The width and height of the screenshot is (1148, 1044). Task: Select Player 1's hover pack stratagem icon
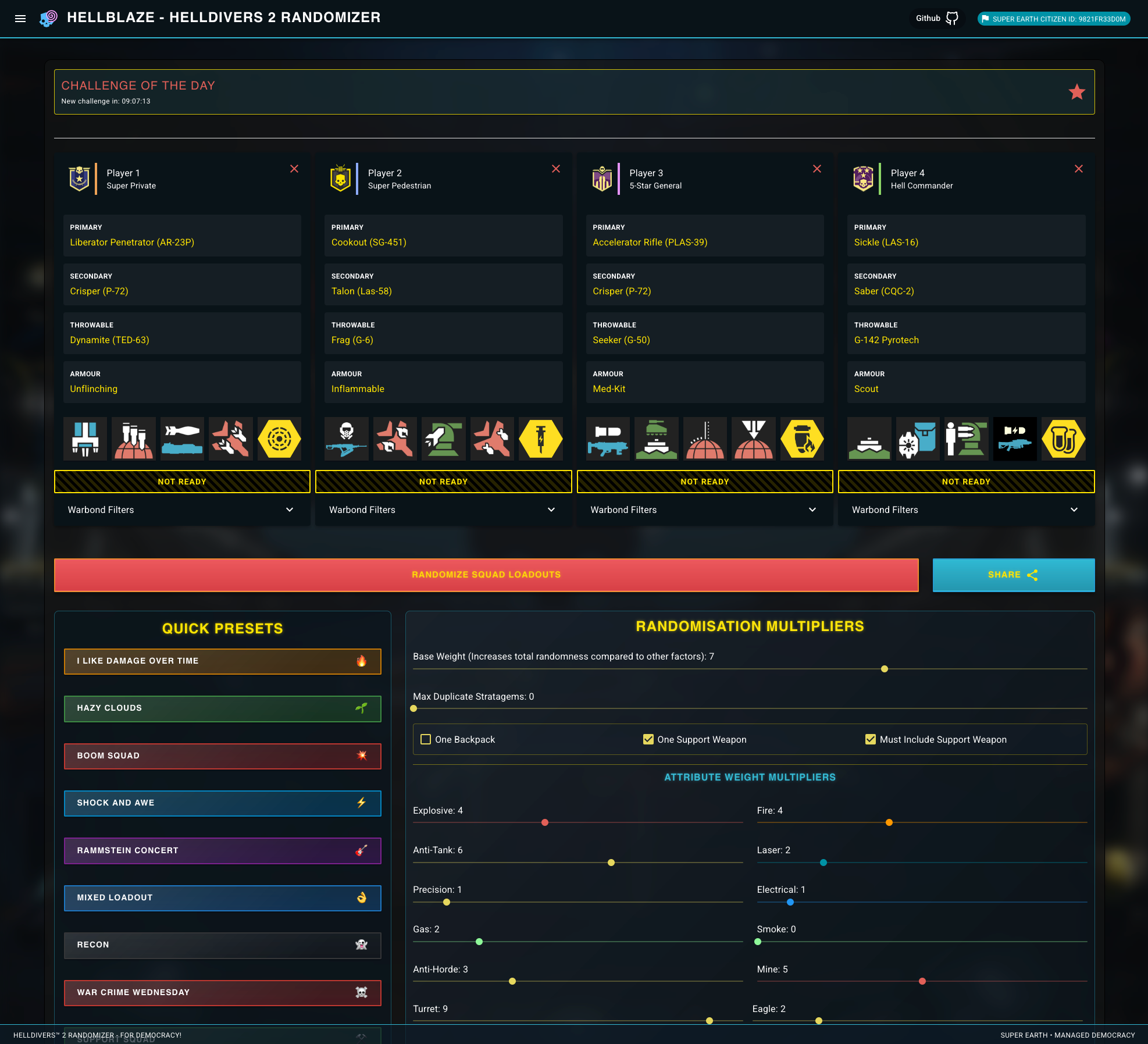pos(85,439)
